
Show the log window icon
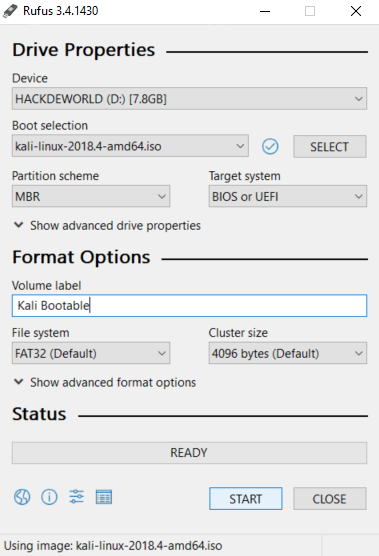104,497
